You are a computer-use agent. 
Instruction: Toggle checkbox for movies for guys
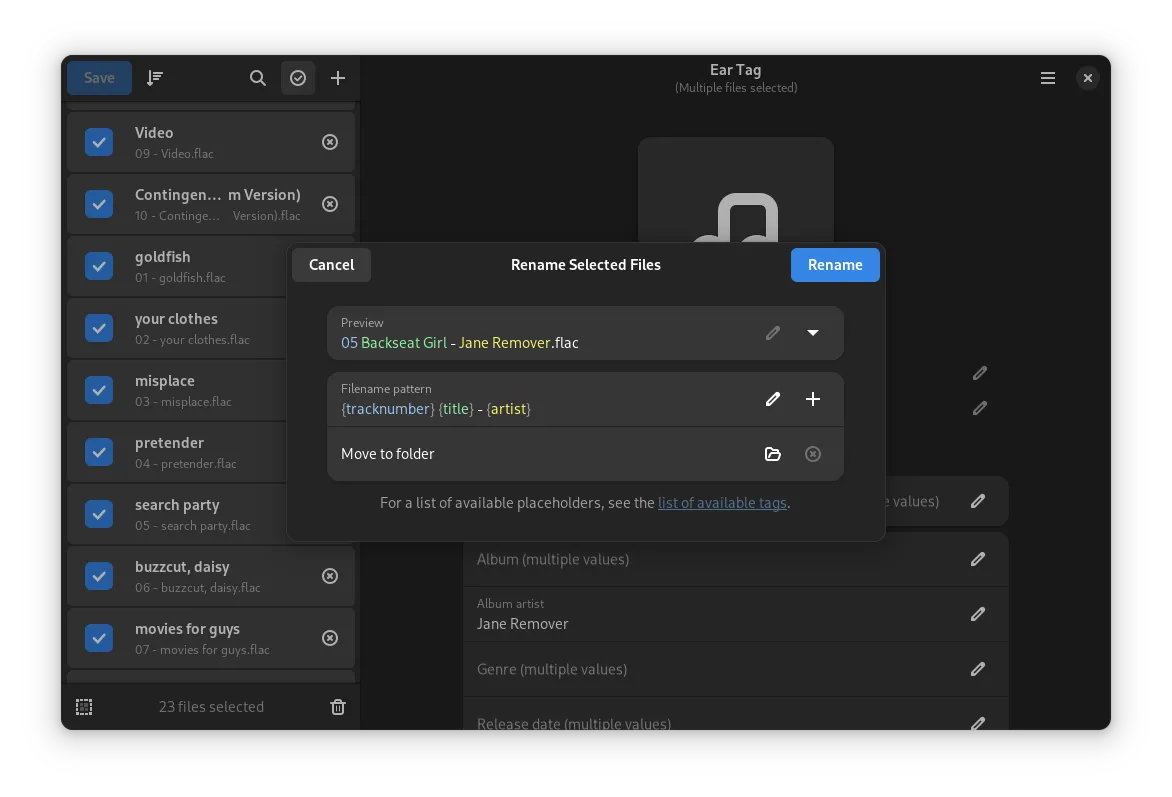[99, 638]
